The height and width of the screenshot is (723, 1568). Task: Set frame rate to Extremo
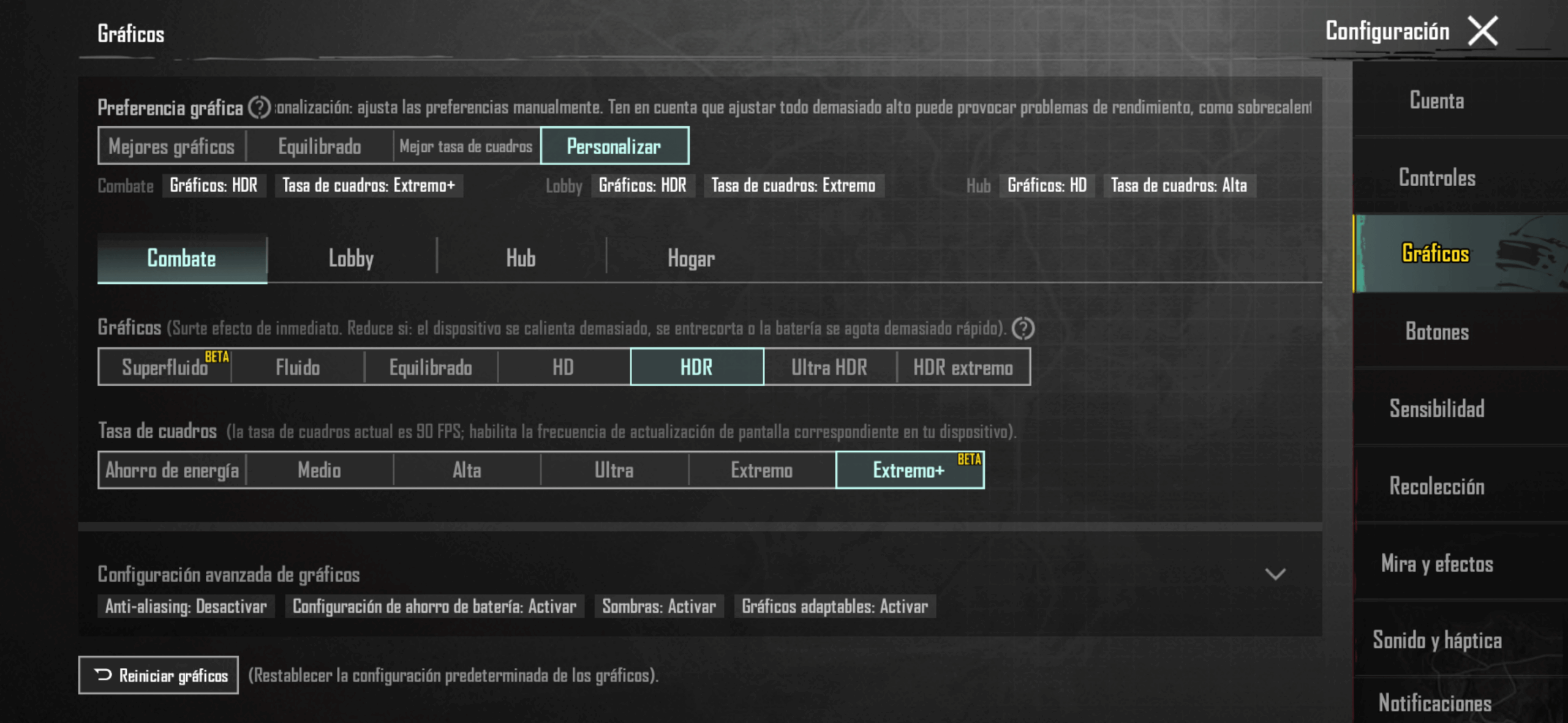[761, 470]
